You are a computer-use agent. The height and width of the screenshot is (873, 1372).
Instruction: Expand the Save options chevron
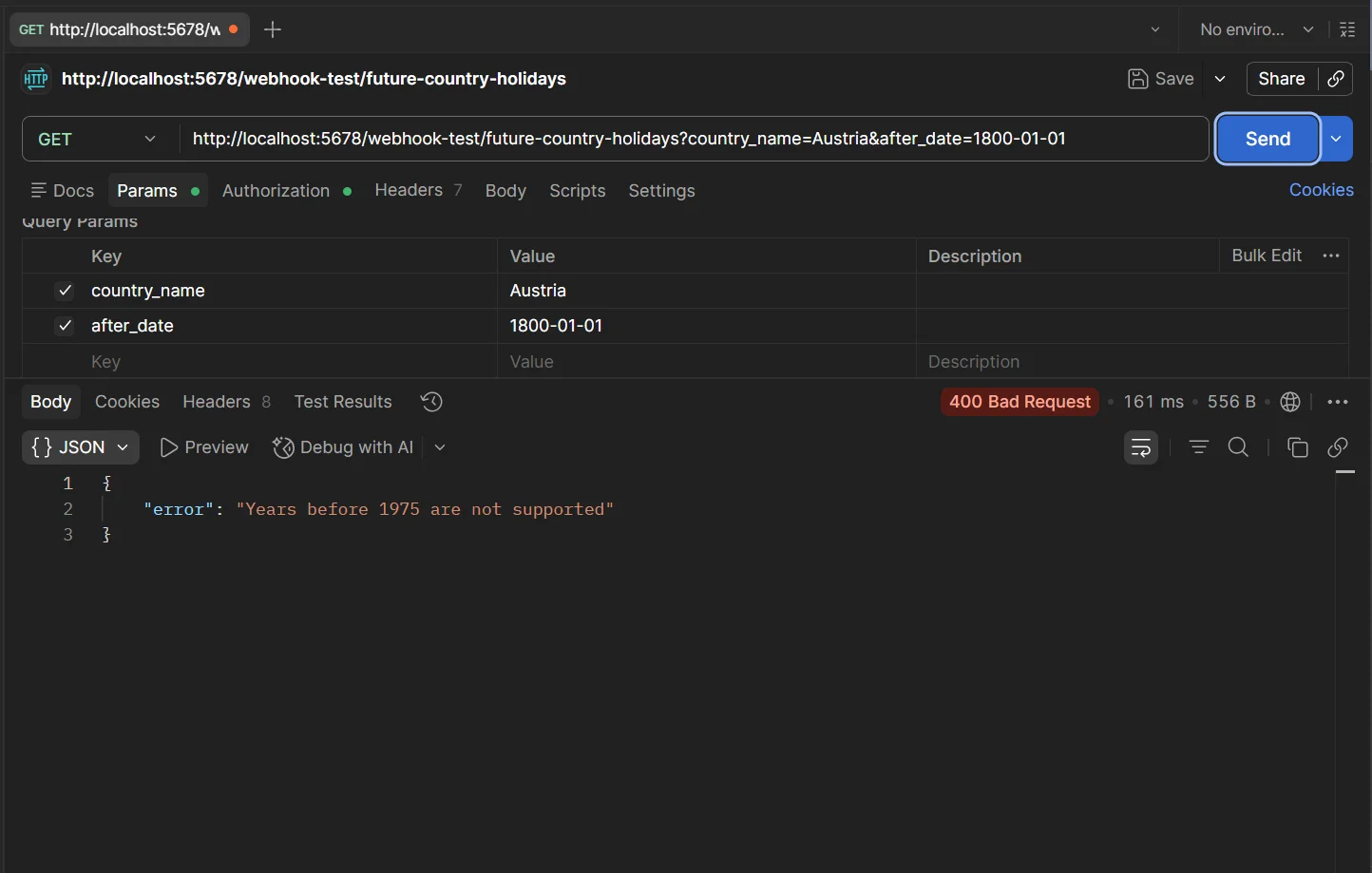point(1220,79)
